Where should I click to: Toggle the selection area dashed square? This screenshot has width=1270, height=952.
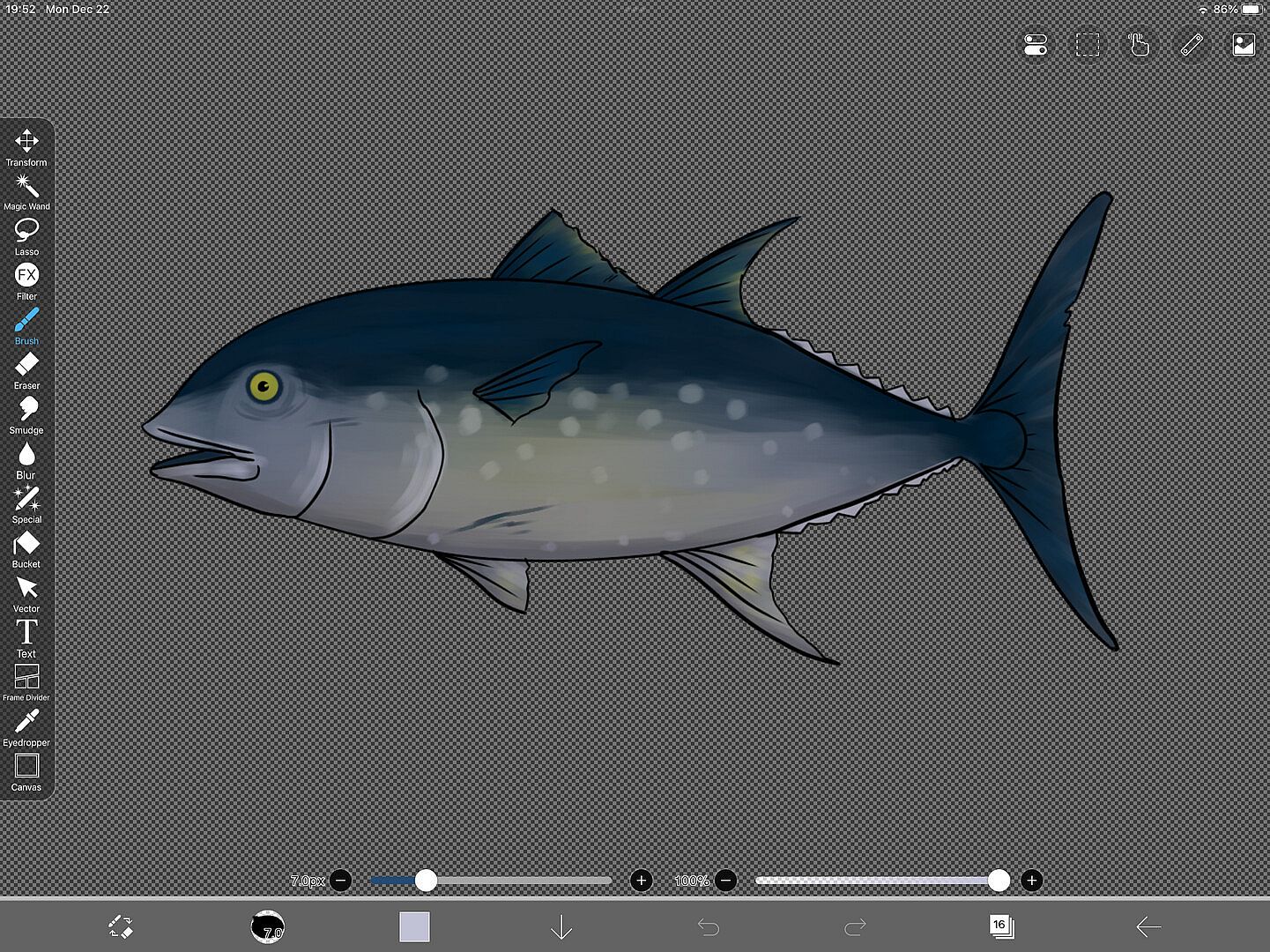(x=1088, y=45)
